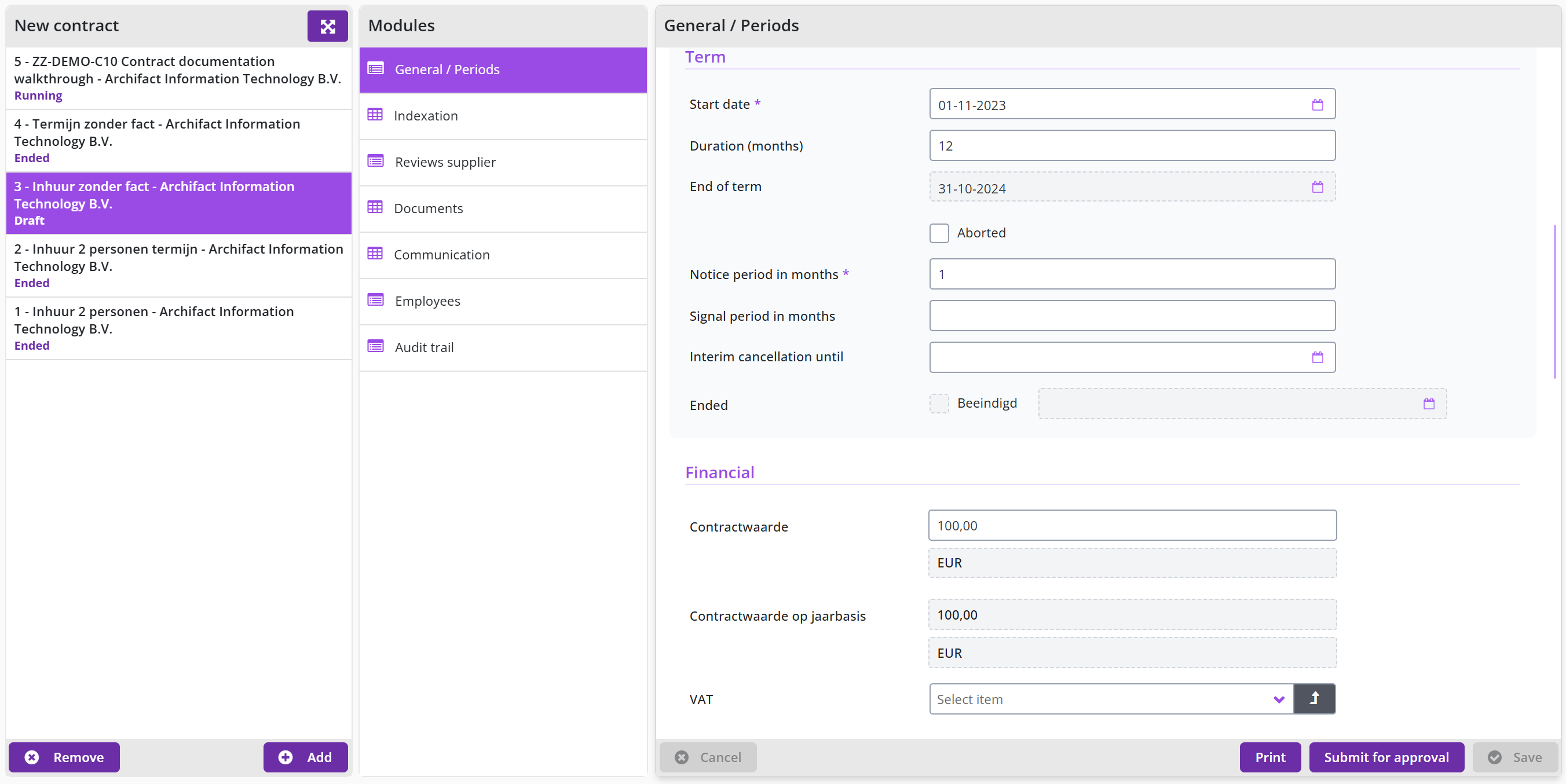
Task: Click the vertical scrollbar in General / Periods panel
Action: pos(1555,302)
